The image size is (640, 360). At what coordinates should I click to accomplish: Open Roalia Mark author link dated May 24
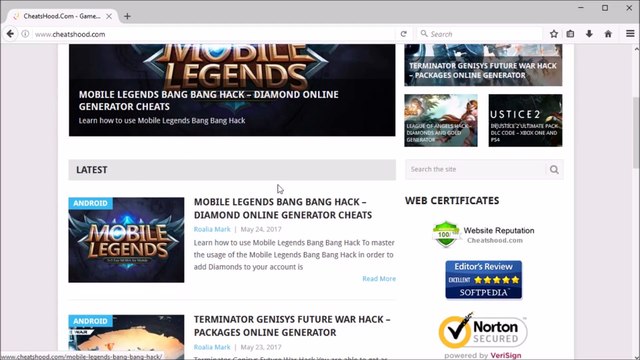point(212,229)
